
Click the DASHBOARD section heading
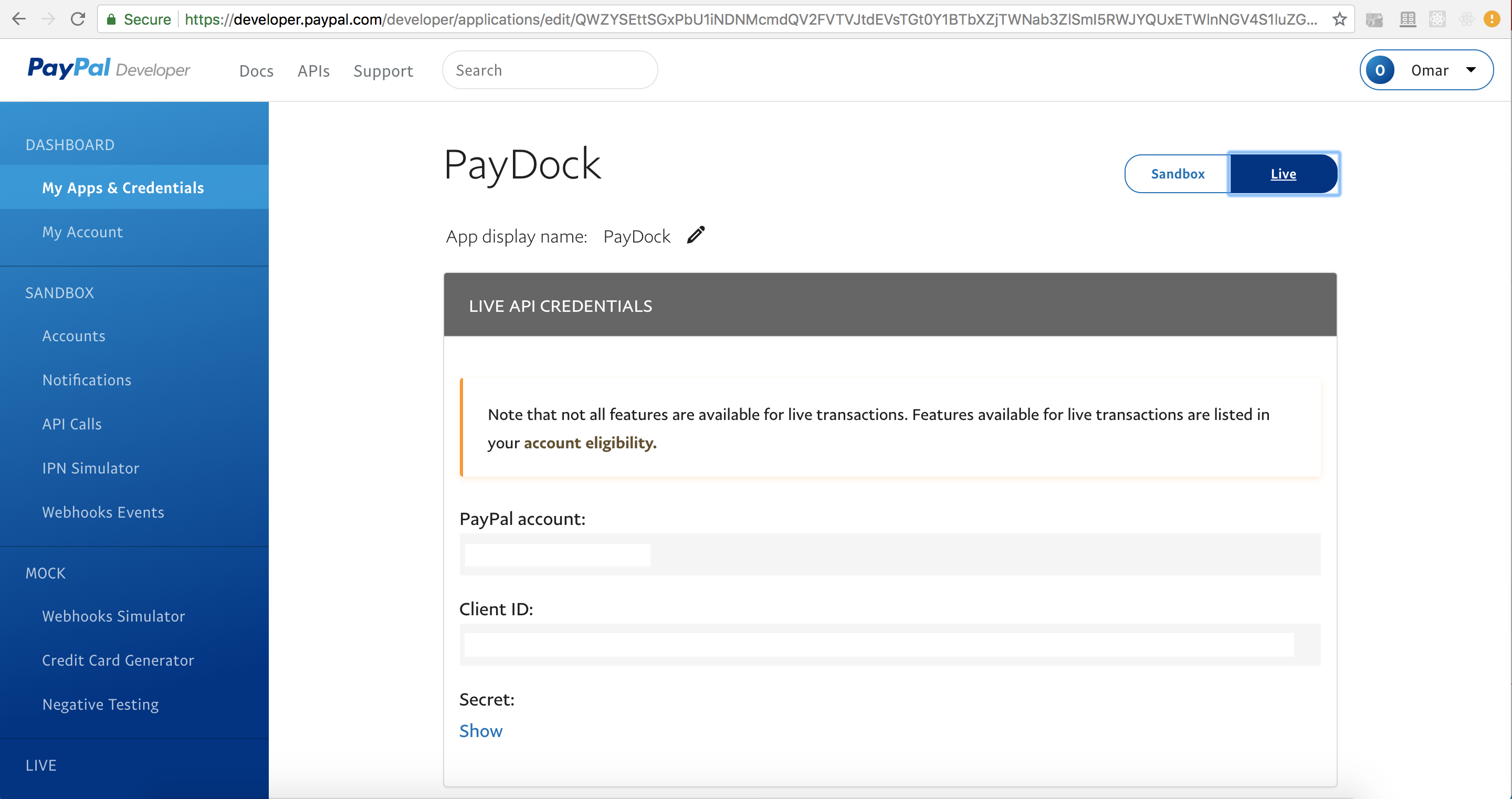(x=70, y=144)
